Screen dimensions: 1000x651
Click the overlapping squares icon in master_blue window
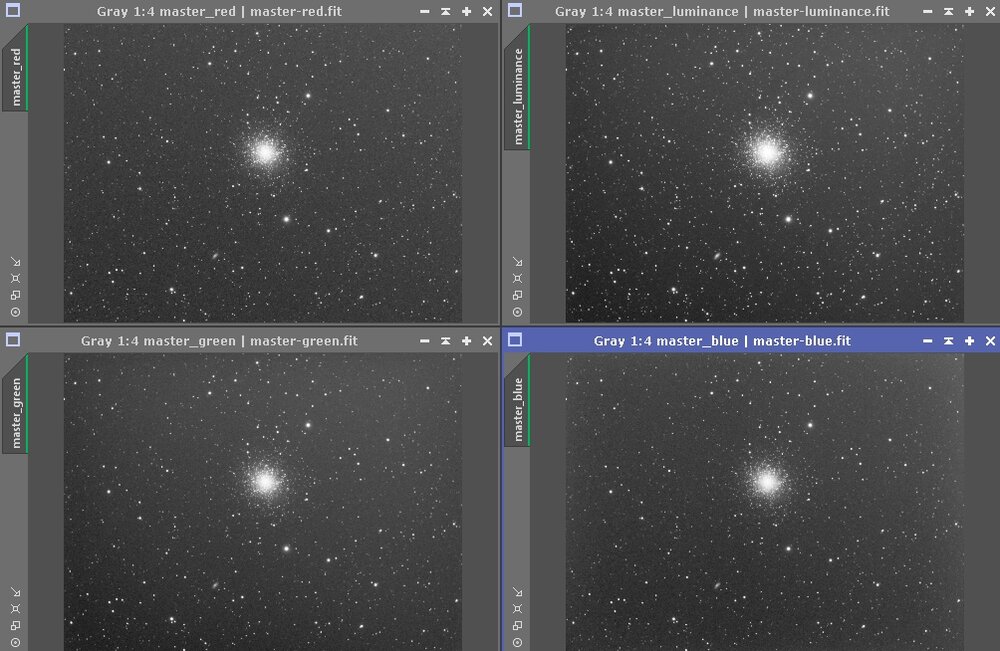click(x=517, y=625)
